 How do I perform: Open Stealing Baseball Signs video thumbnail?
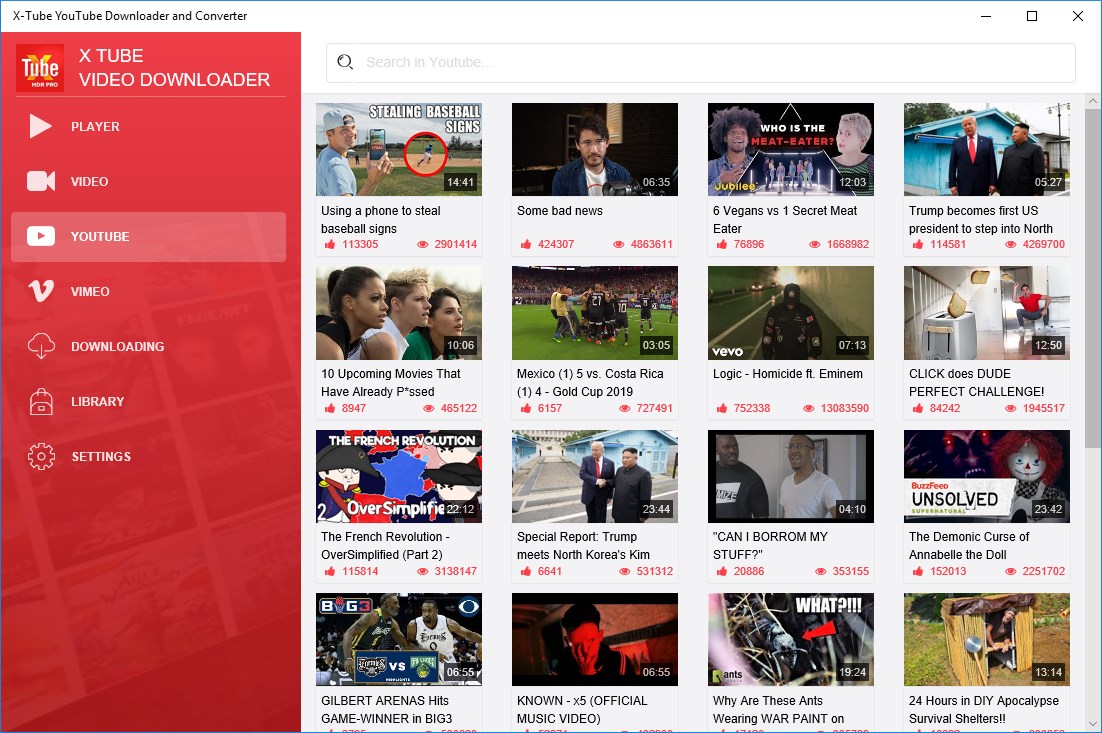[x=398, y=149]
